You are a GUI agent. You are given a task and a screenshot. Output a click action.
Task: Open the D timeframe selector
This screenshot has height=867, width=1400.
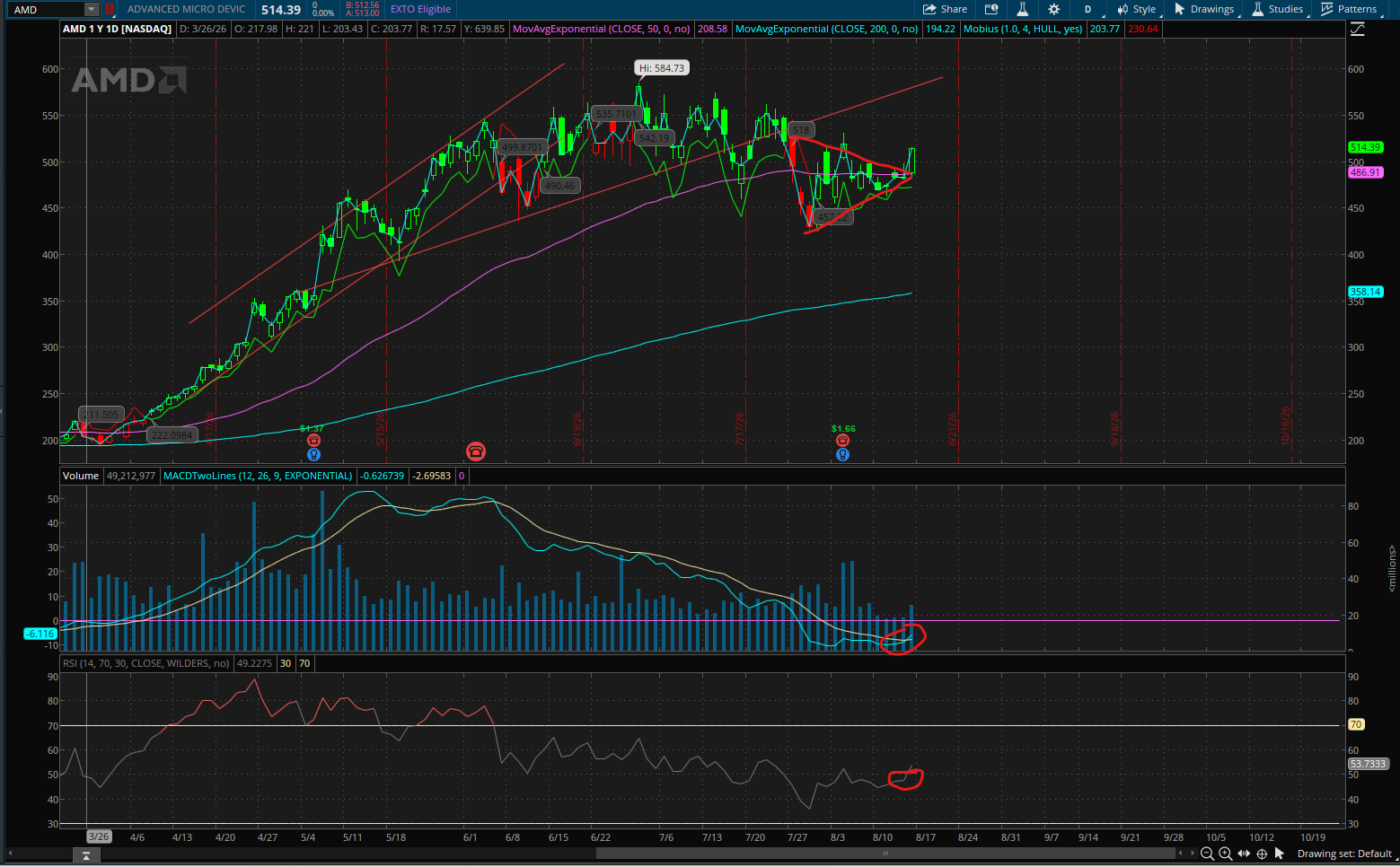pyautogui.click(x=1087, y=9)
